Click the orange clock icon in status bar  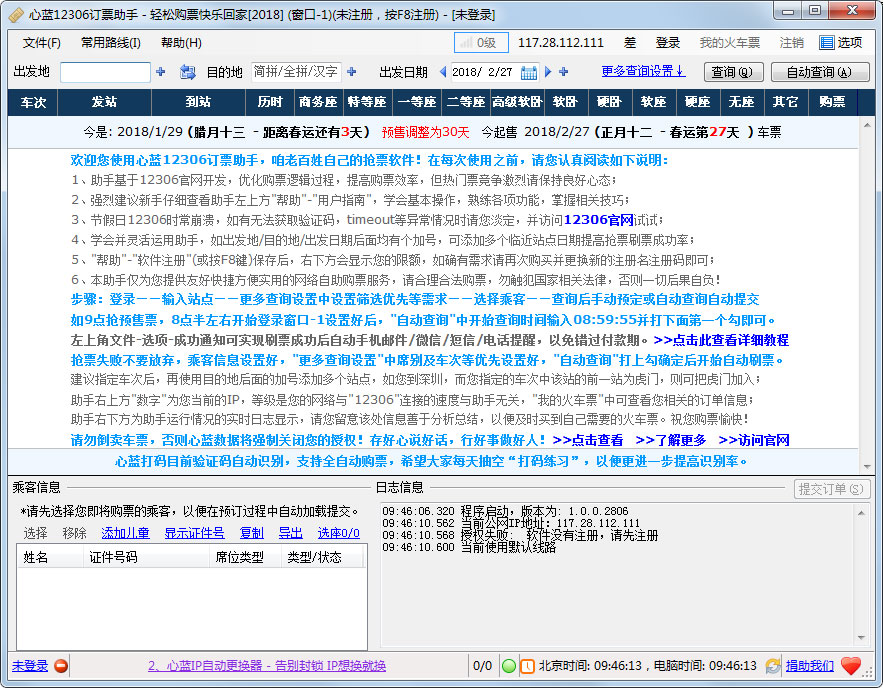(527, 666)
